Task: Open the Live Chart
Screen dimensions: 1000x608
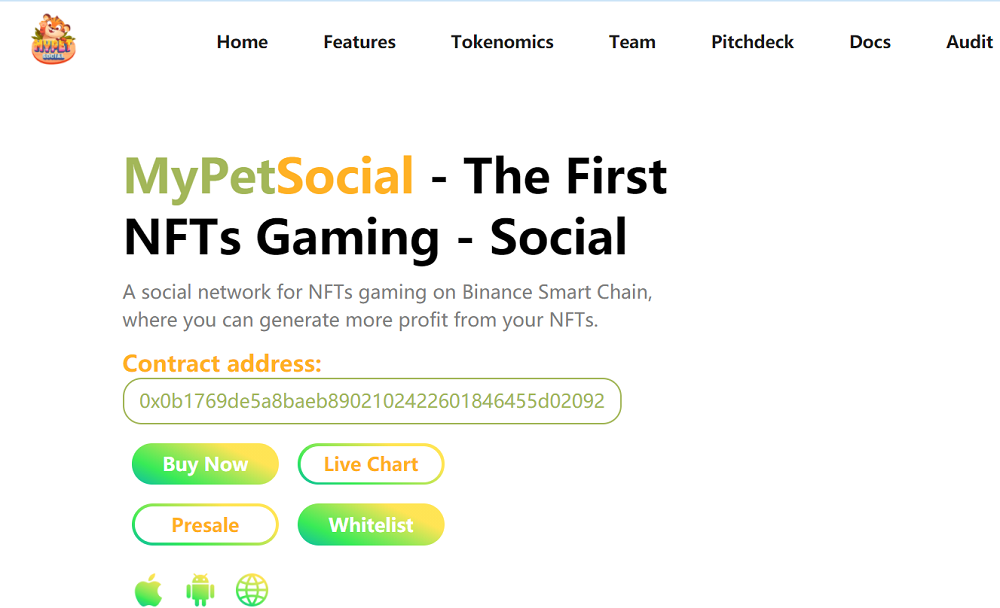Action: (371, 464)
